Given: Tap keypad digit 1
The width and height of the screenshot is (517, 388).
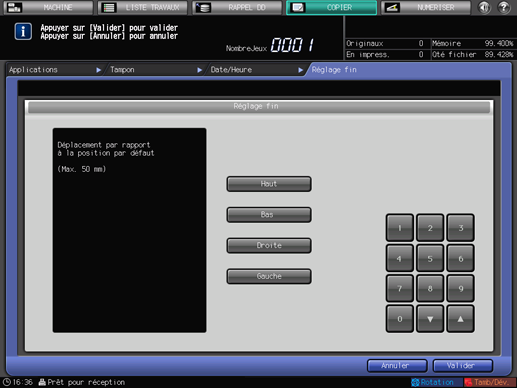Looking at the screenshot, I should 400,228.
